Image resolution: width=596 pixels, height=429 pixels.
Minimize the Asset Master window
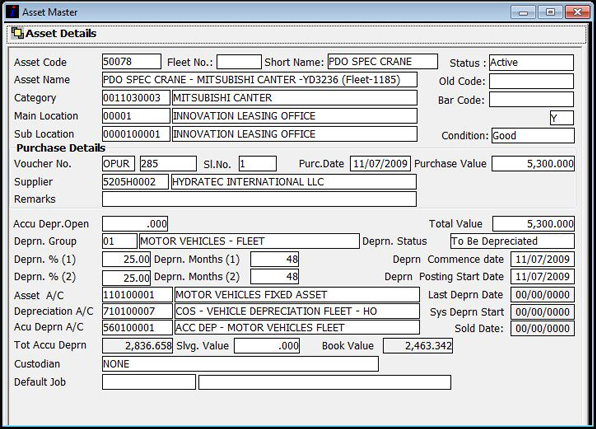[x=523, y=13]
